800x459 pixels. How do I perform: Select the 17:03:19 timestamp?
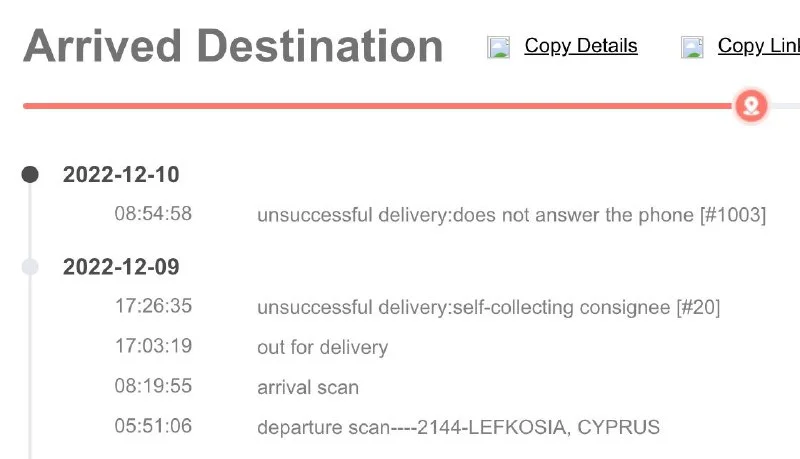click(153, 347)
